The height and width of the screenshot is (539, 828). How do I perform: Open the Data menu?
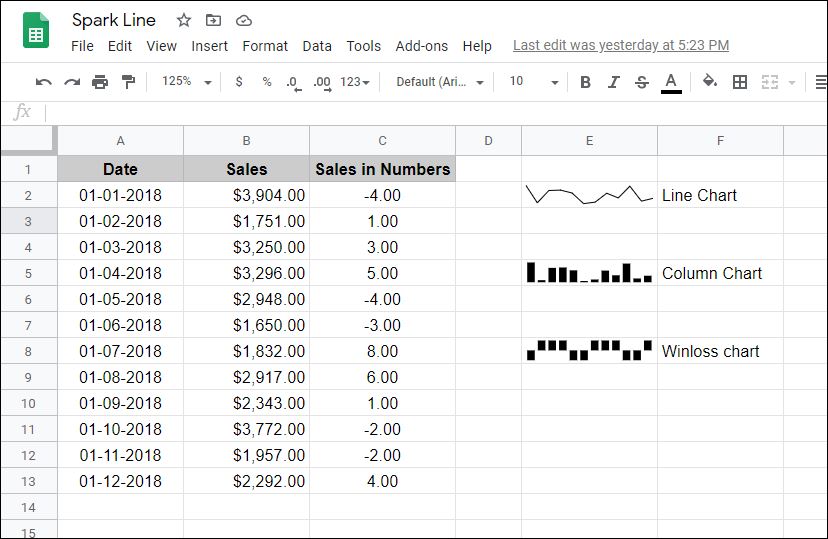[x=317, y=46]
